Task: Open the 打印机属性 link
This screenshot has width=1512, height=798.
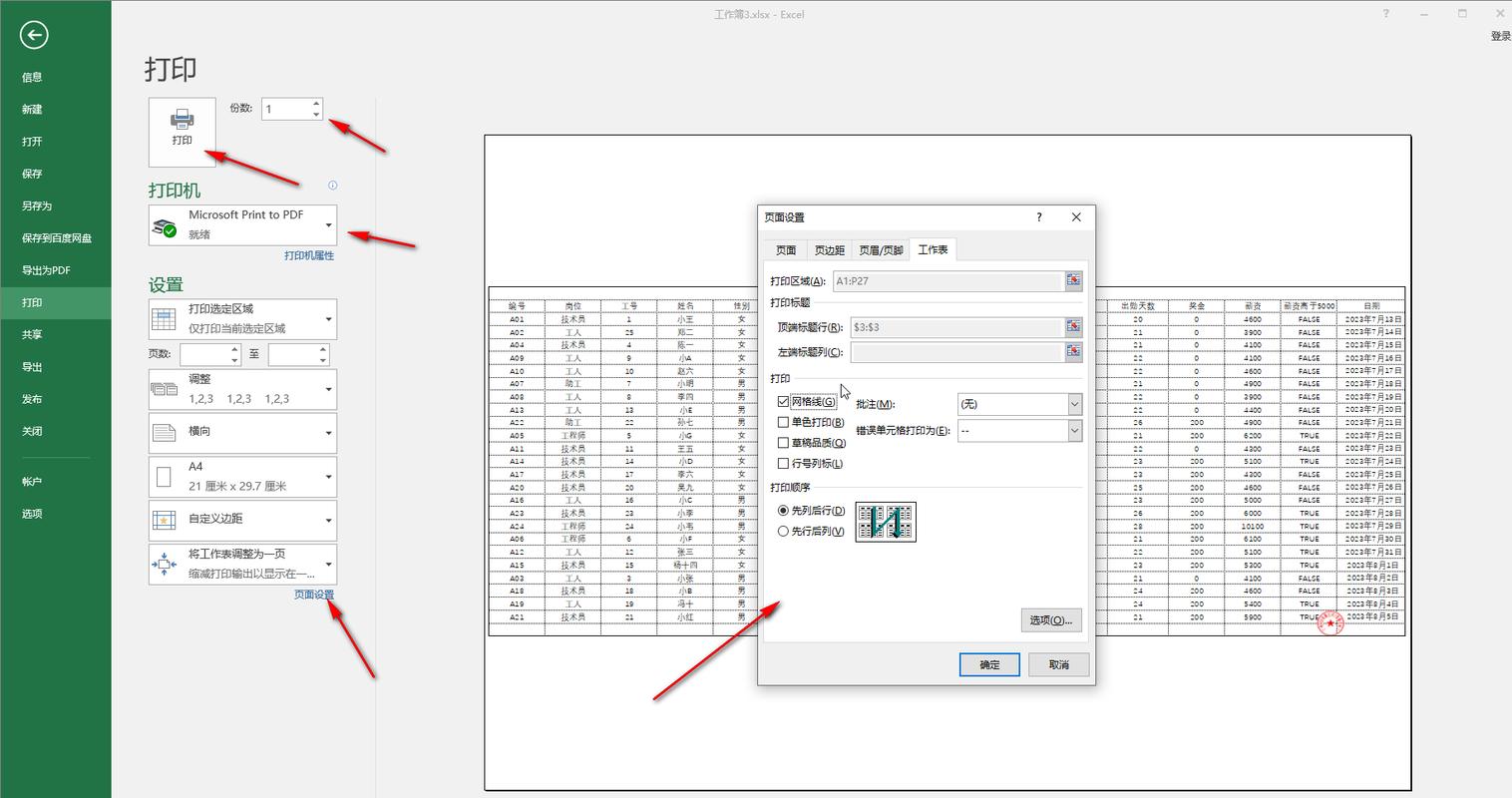Action: pyautogui.click(x=309, y=256)
